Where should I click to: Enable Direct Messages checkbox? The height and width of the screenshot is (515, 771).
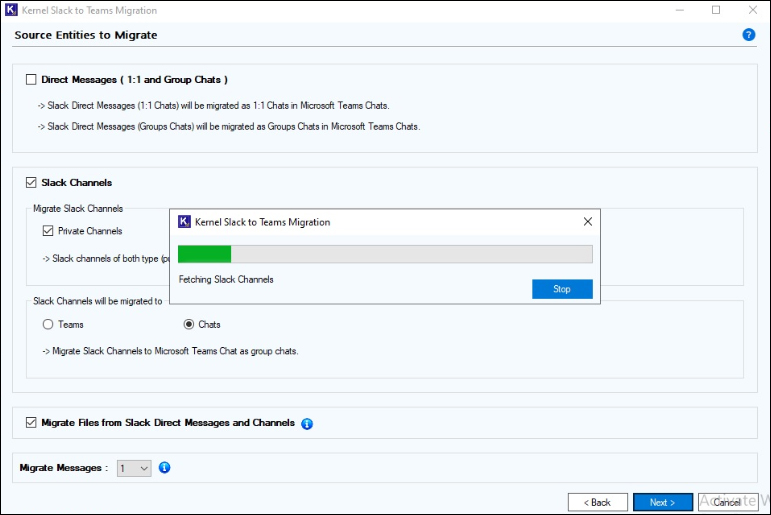click(x=31, y=80)
